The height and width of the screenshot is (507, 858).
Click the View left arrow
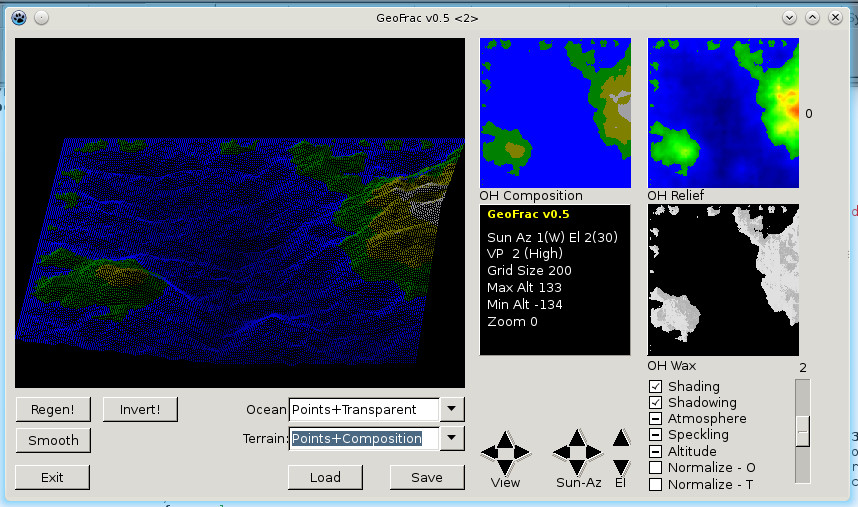490,452
